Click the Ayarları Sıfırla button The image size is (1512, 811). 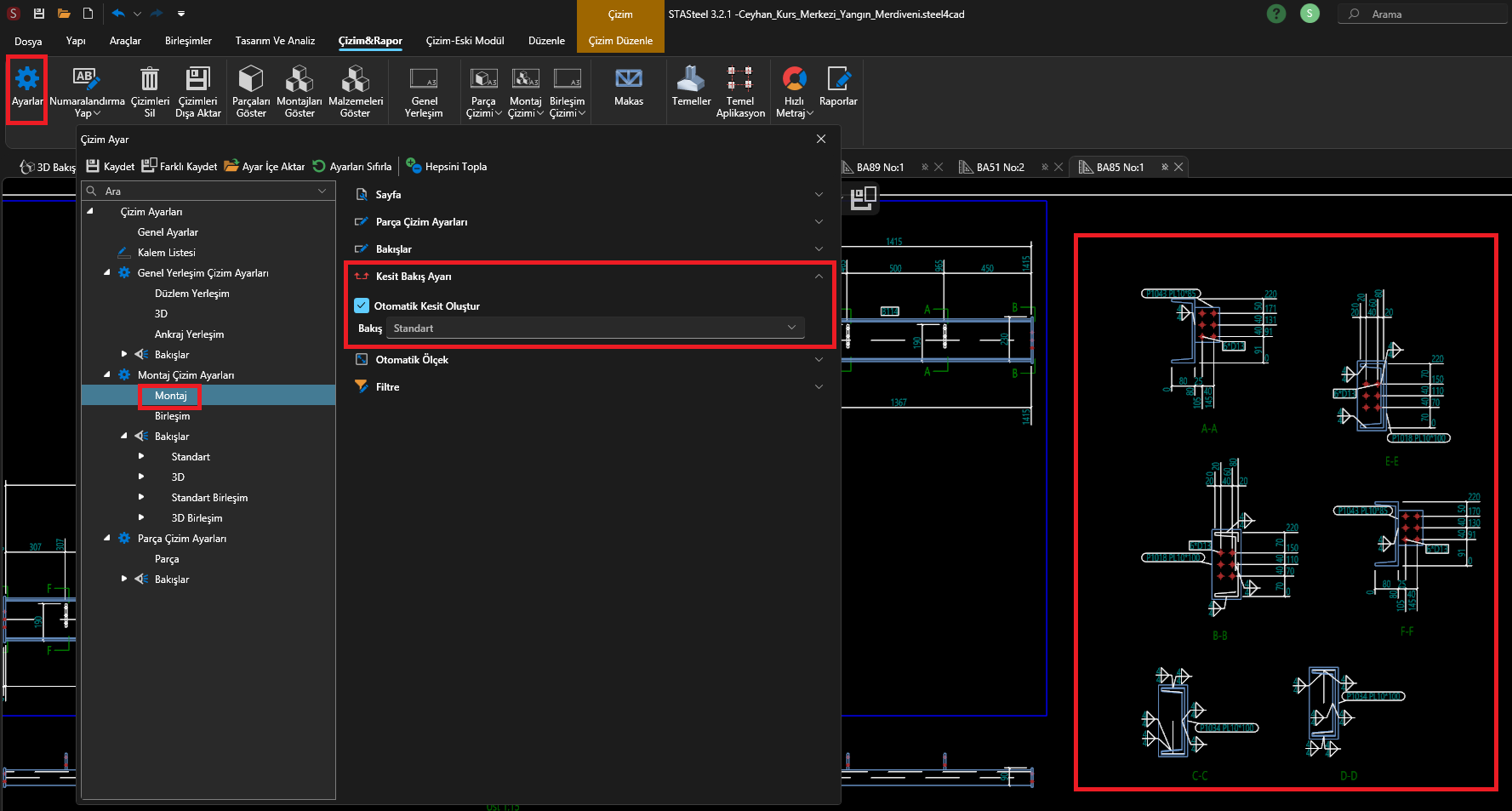tap(352, 167)
